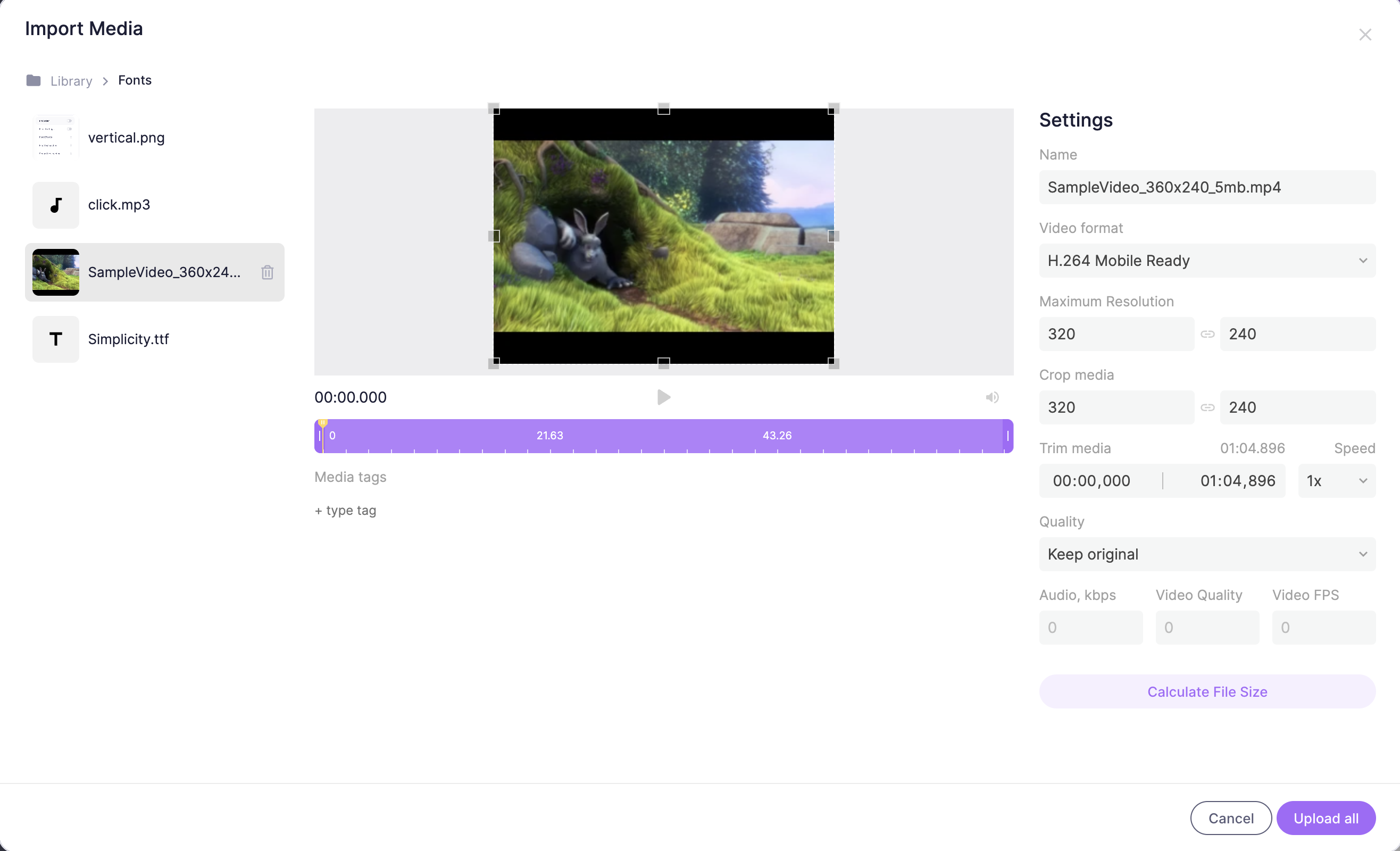This screenshot has height=851, width=1400.
Task: Toggle the Maximum Resolution aspect link icon
Action: point(1207,333)
